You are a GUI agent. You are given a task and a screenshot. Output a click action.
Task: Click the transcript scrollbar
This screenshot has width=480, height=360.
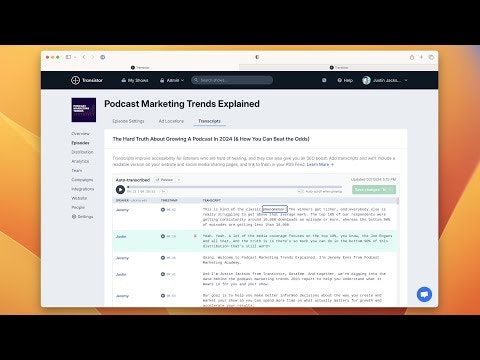pos(397,201)
